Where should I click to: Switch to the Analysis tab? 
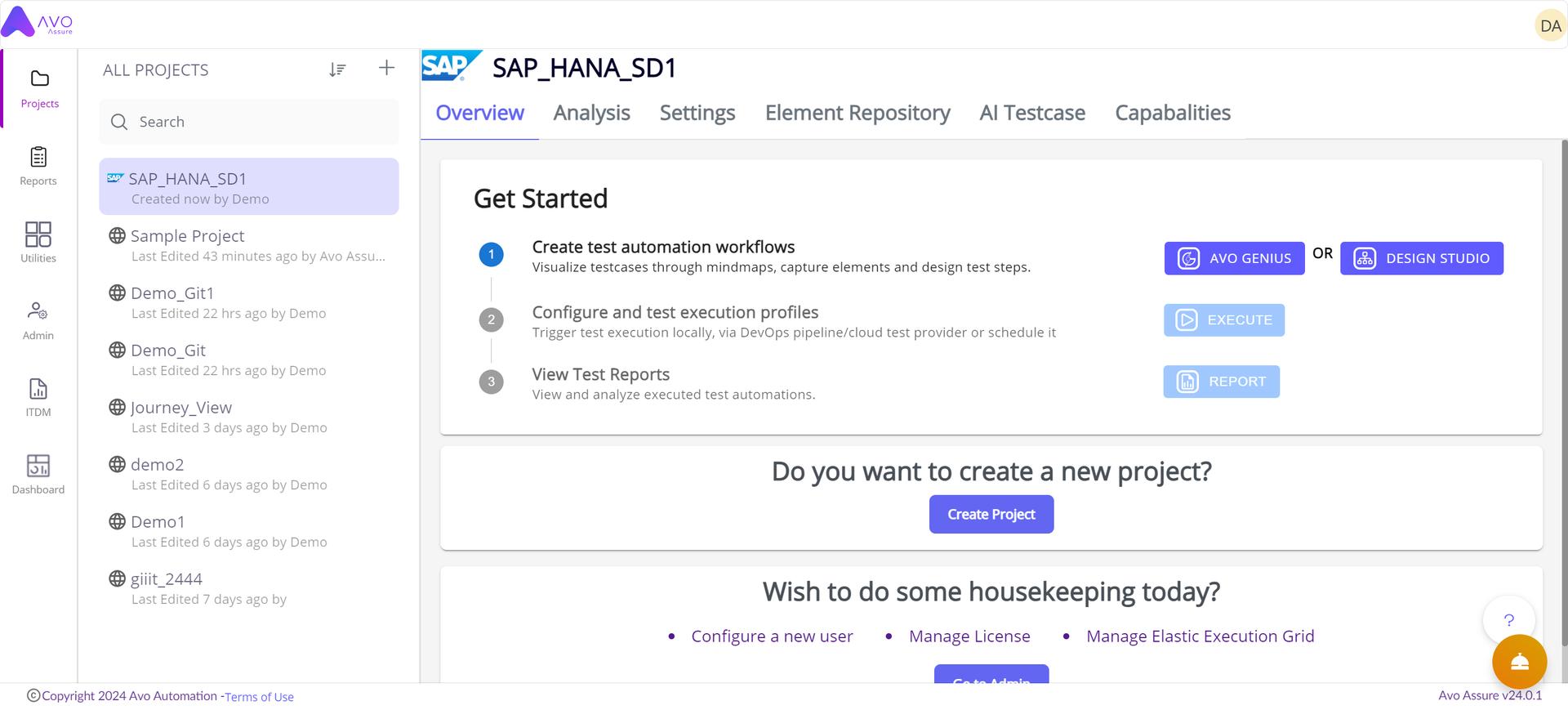[x=591, y=114]
